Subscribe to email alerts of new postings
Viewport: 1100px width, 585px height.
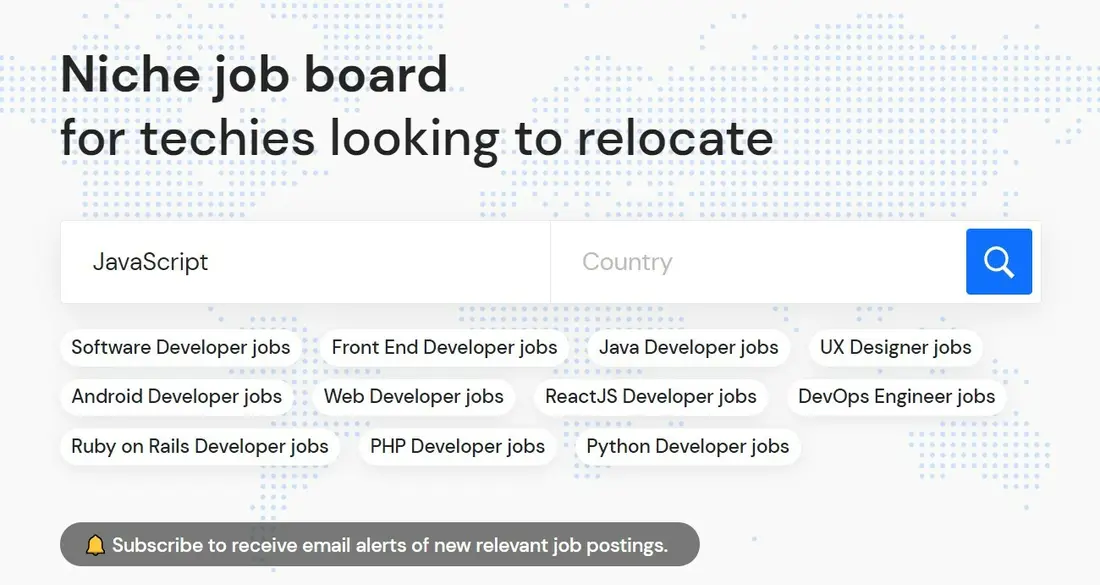click(x=380, y=544)
